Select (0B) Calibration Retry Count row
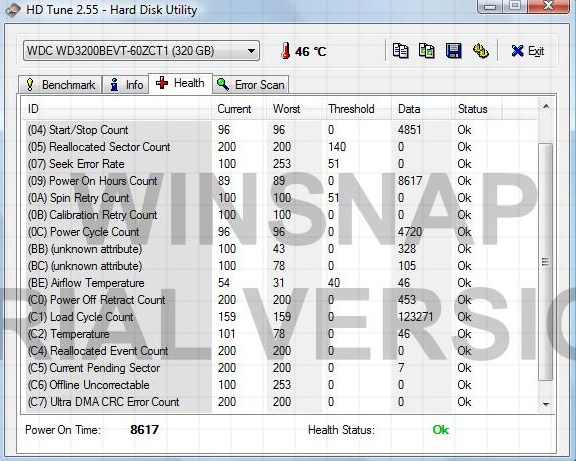This screenshot has width=576, height=461. (x=281, y=215)
